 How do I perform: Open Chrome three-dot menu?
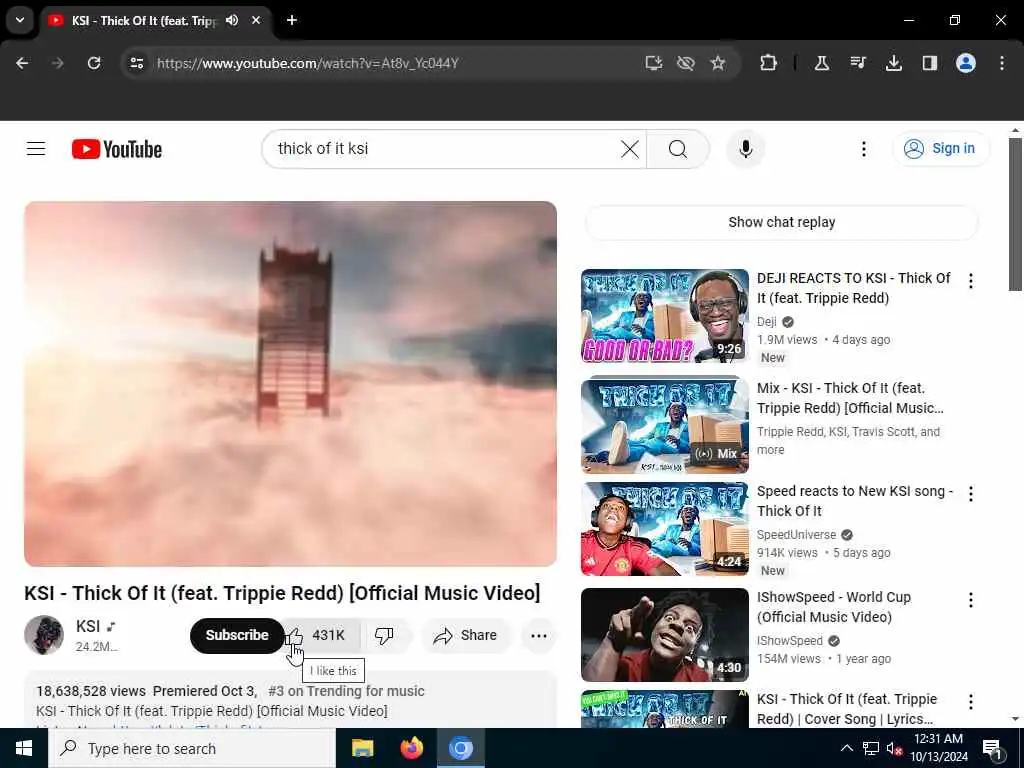1001,63
